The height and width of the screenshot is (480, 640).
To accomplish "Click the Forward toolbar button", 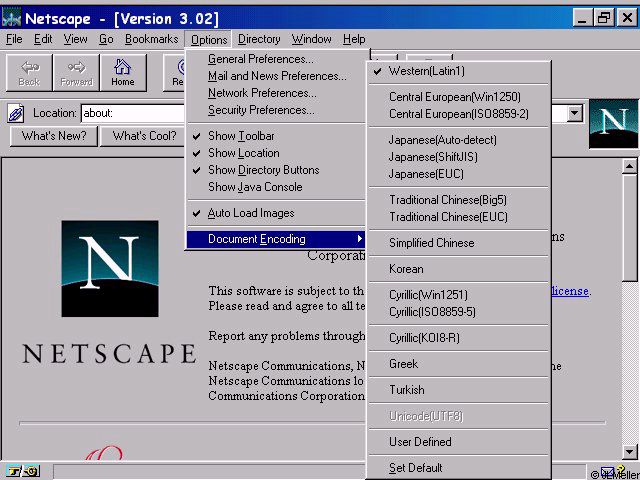I will (x=76, y=73).
